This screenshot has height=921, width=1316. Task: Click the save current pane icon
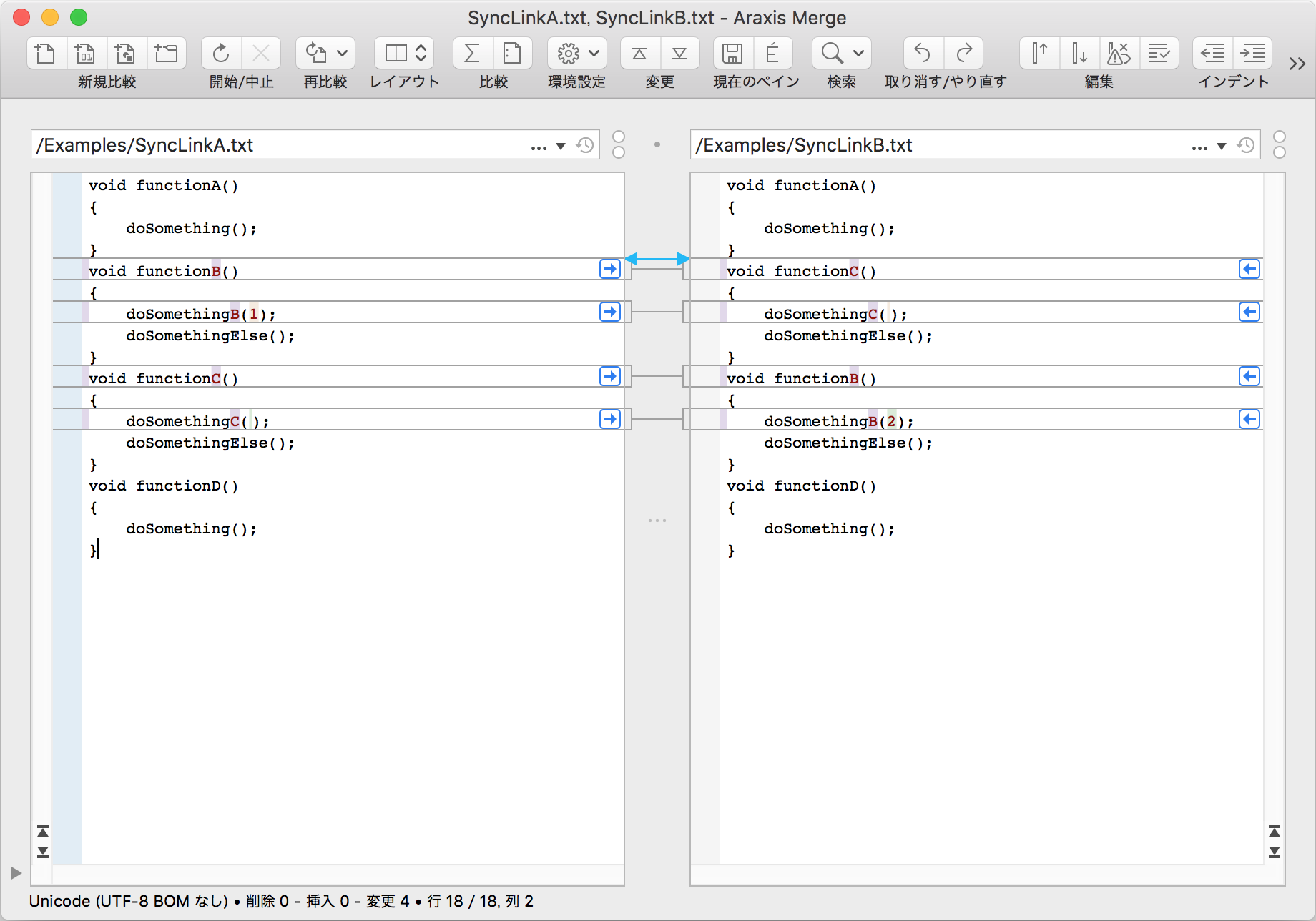tap(732, 53)
